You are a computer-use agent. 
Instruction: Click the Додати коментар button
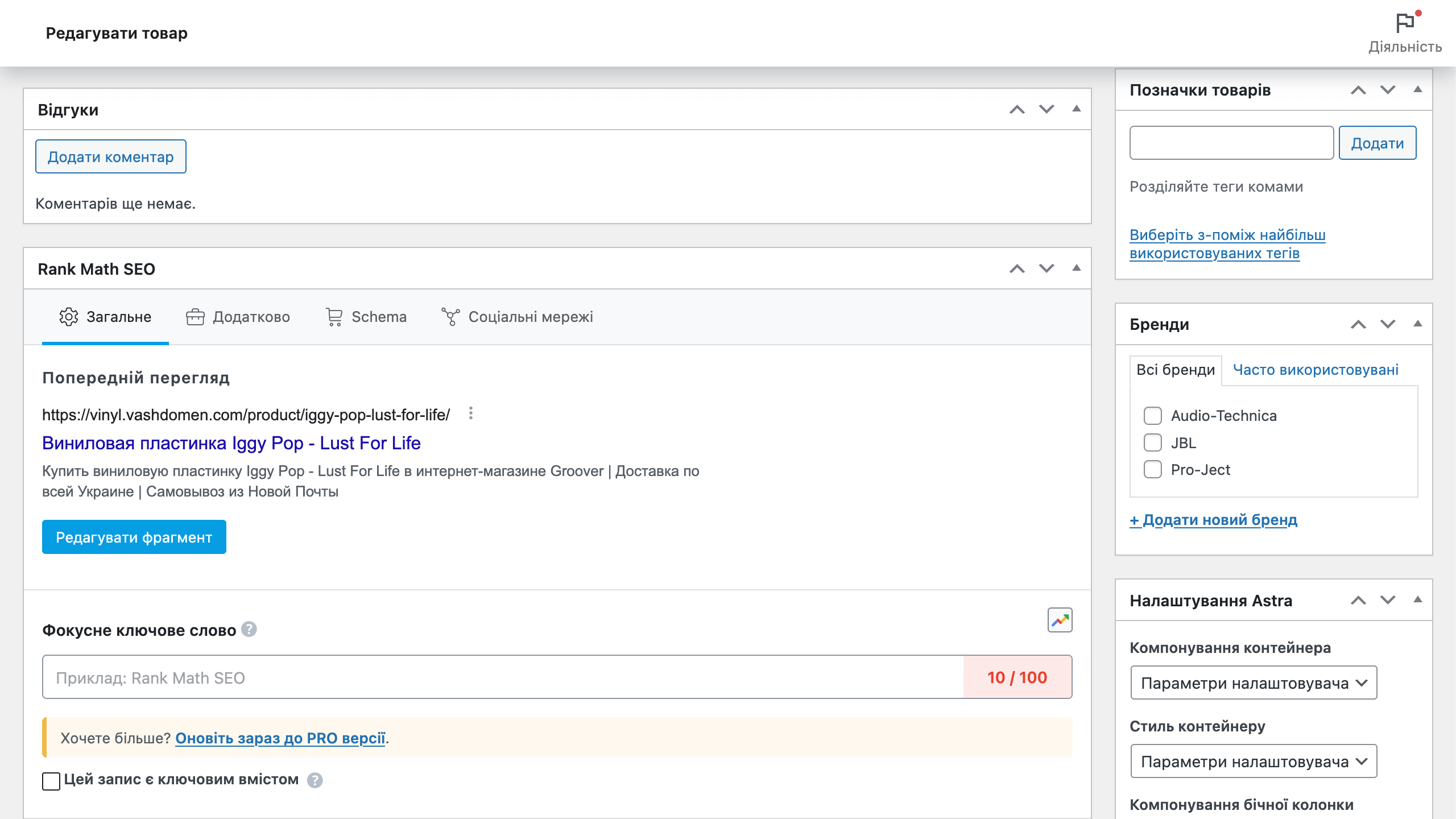point(111,156)
